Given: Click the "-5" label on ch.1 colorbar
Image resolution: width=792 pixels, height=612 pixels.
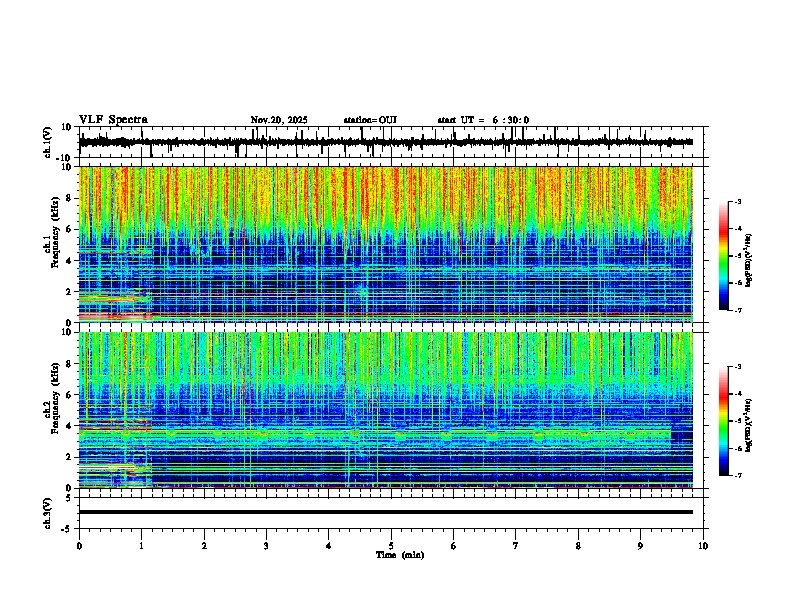Looking at the screenshot, I should click(x=738, y=256).
